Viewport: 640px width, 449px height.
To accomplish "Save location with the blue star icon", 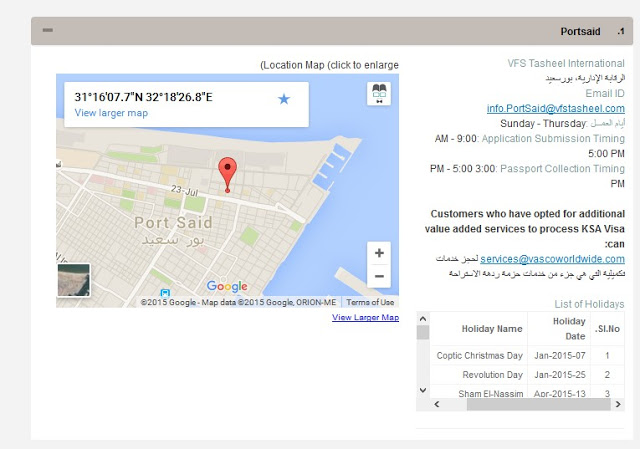I will [x=284, y=99].
